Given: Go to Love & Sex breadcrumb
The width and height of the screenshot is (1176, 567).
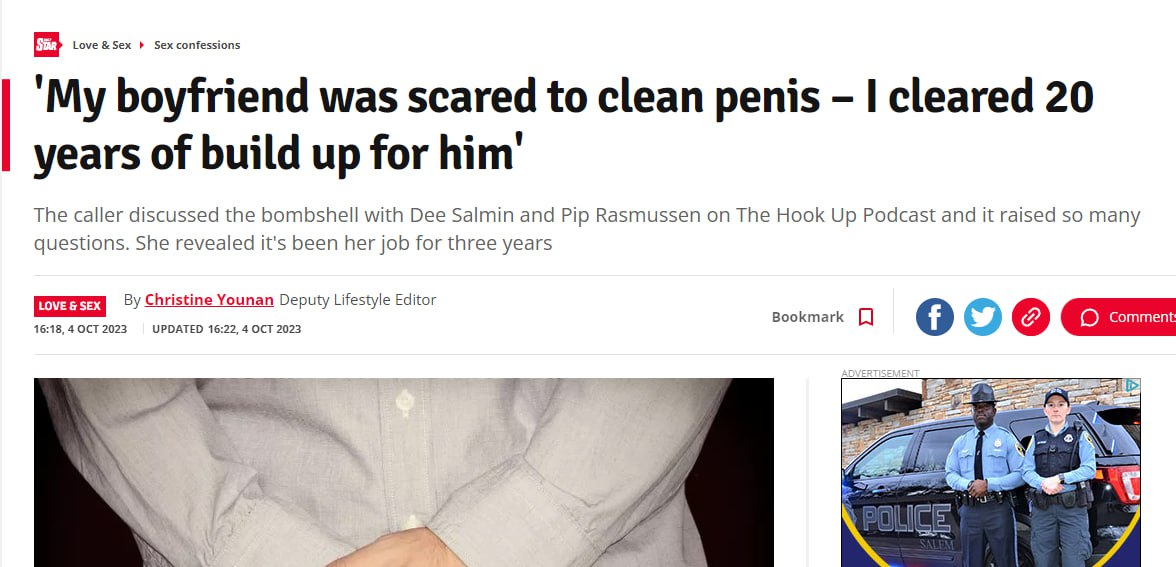Looking at the screenshot, I should 102,45.
